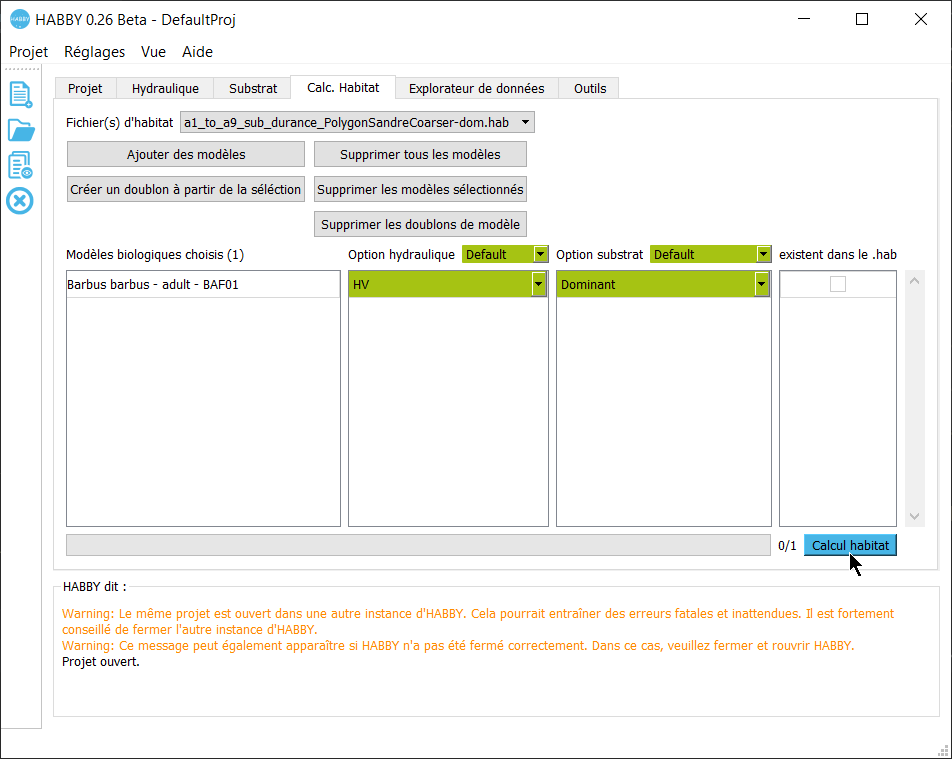The width and height of the screenshot is (952, 759).
Task: Switch to the Hydraulique tab
Action: [x=165, y=88]
